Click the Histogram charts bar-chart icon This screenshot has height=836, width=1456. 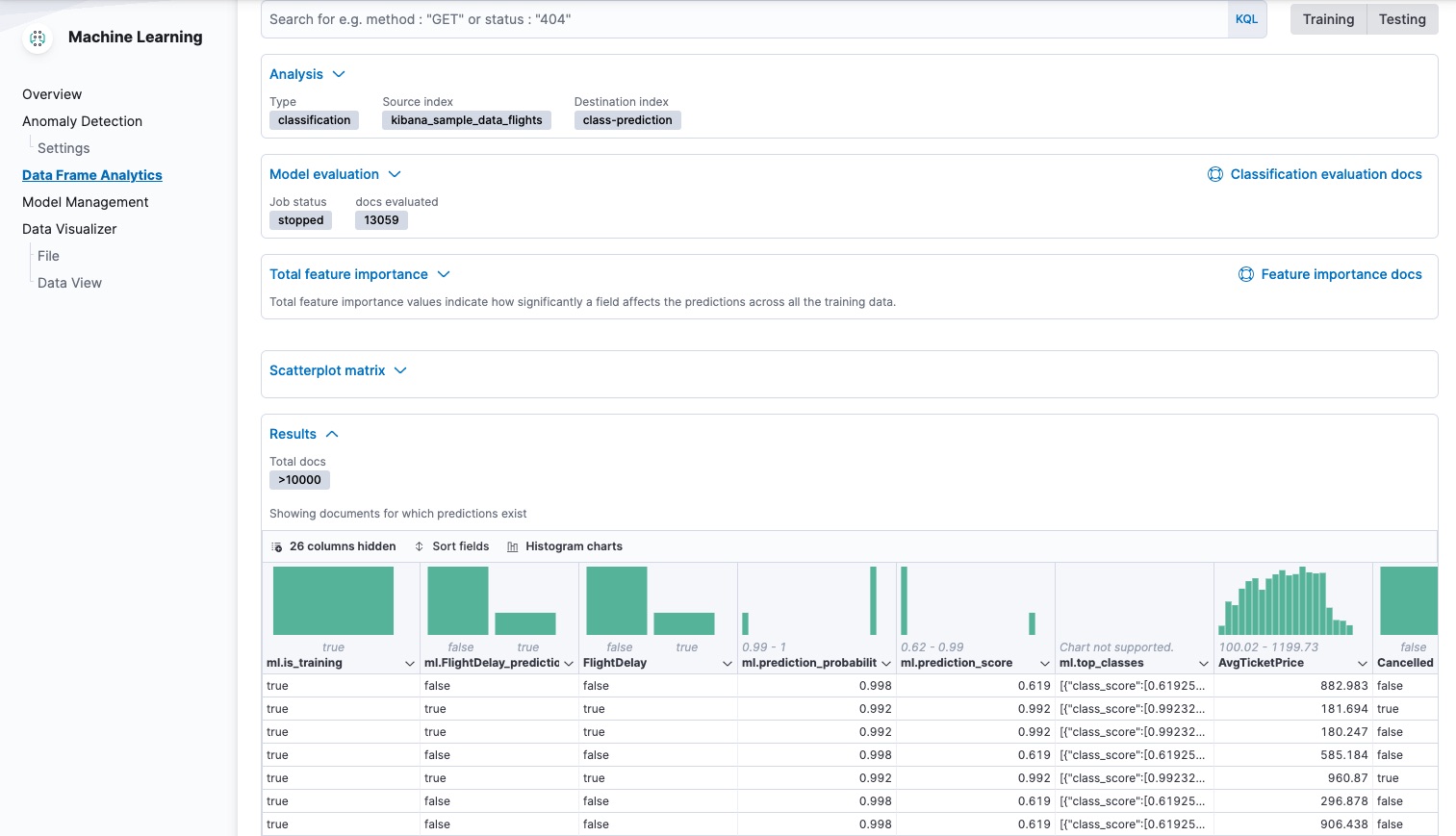(x=514, y=545)
